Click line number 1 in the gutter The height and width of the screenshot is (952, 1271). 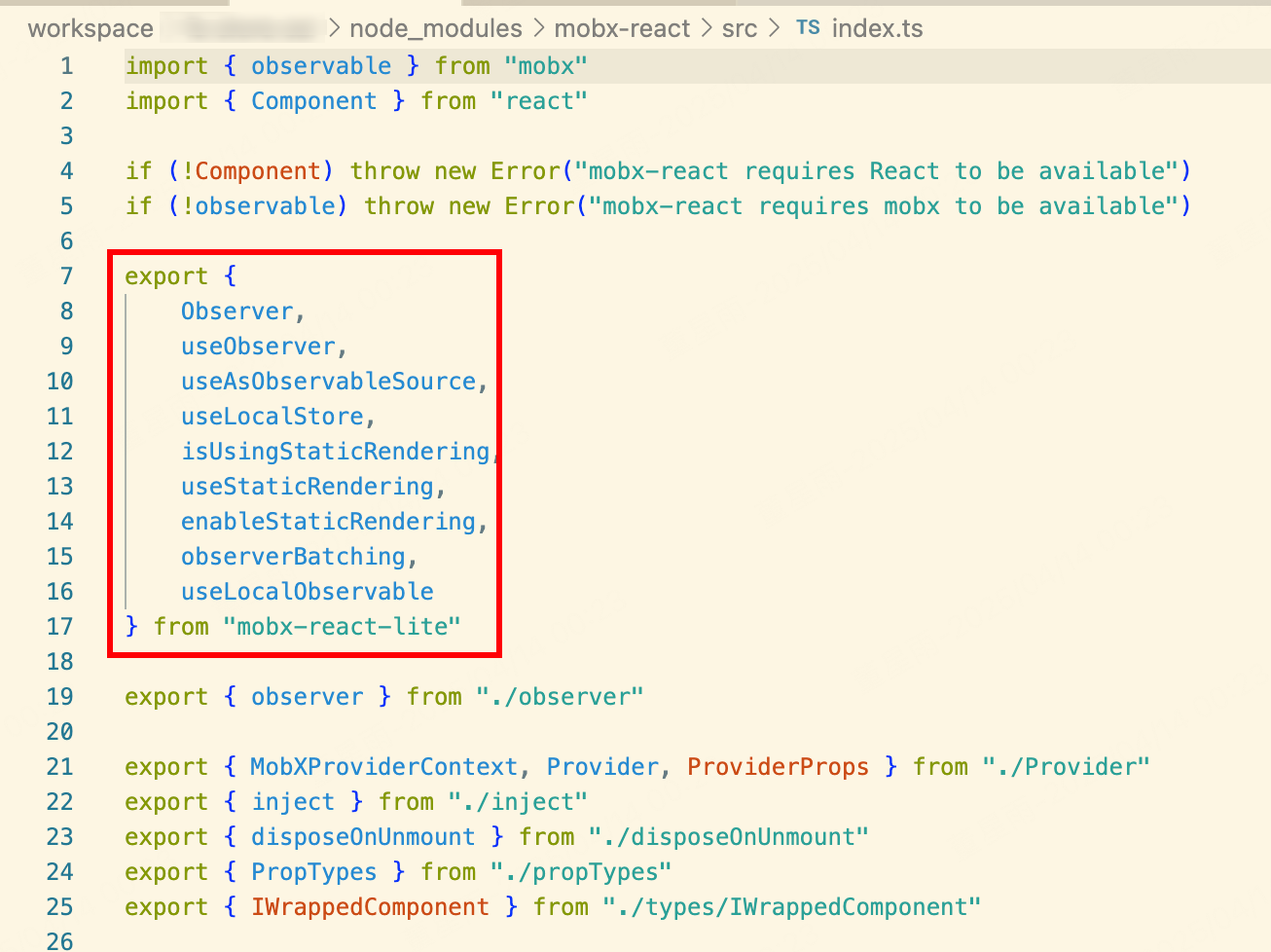coord(66,66)
